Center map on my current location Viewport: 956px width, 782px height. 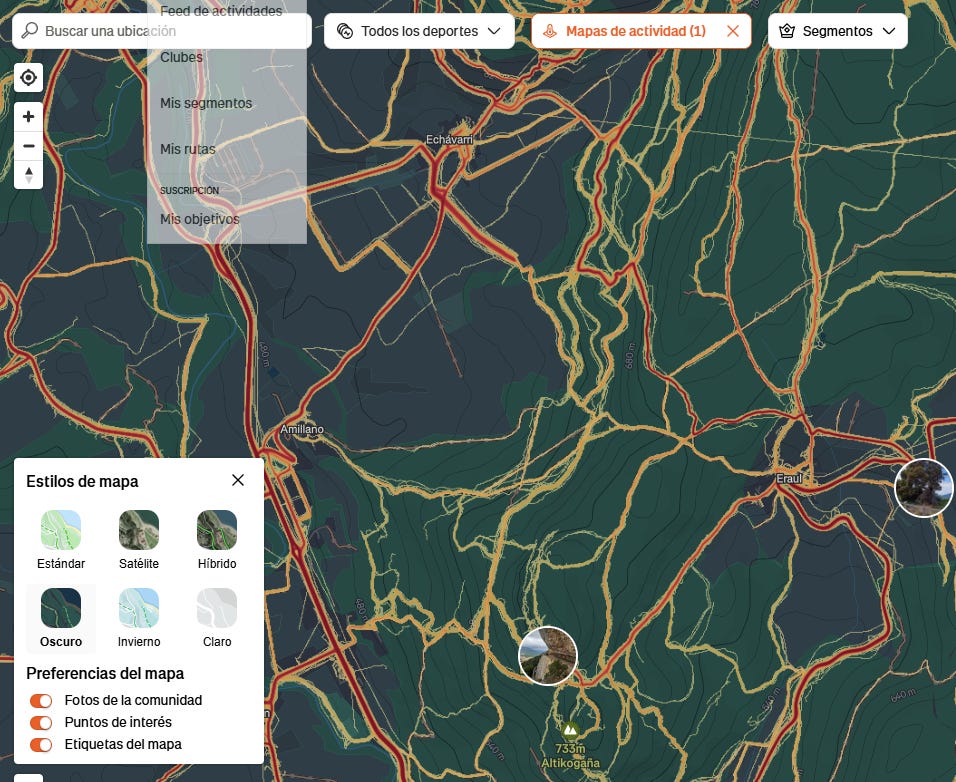[x=29, y=77]
